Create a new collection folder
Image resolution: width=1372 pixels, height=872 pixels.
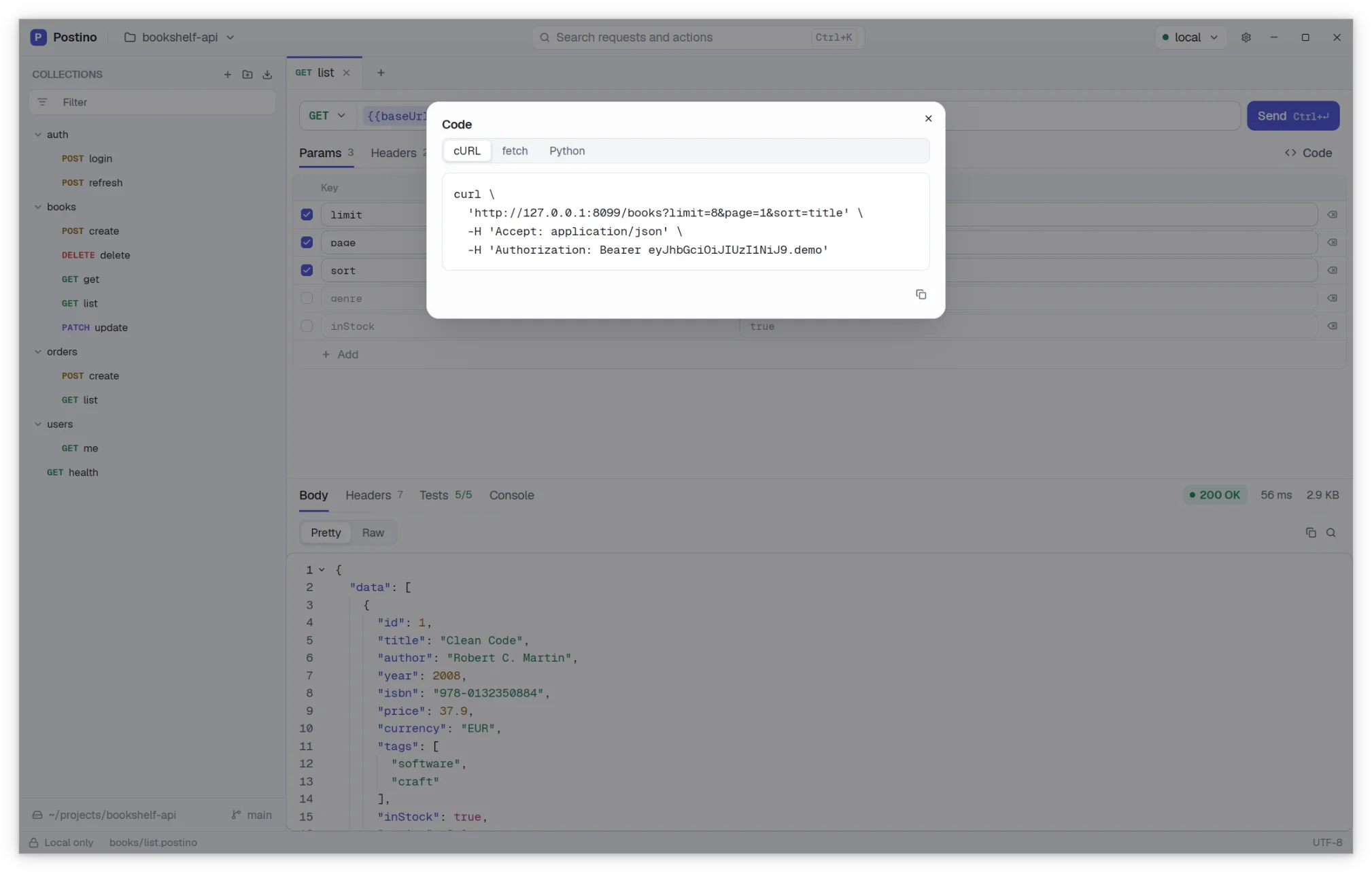point(247,75)
